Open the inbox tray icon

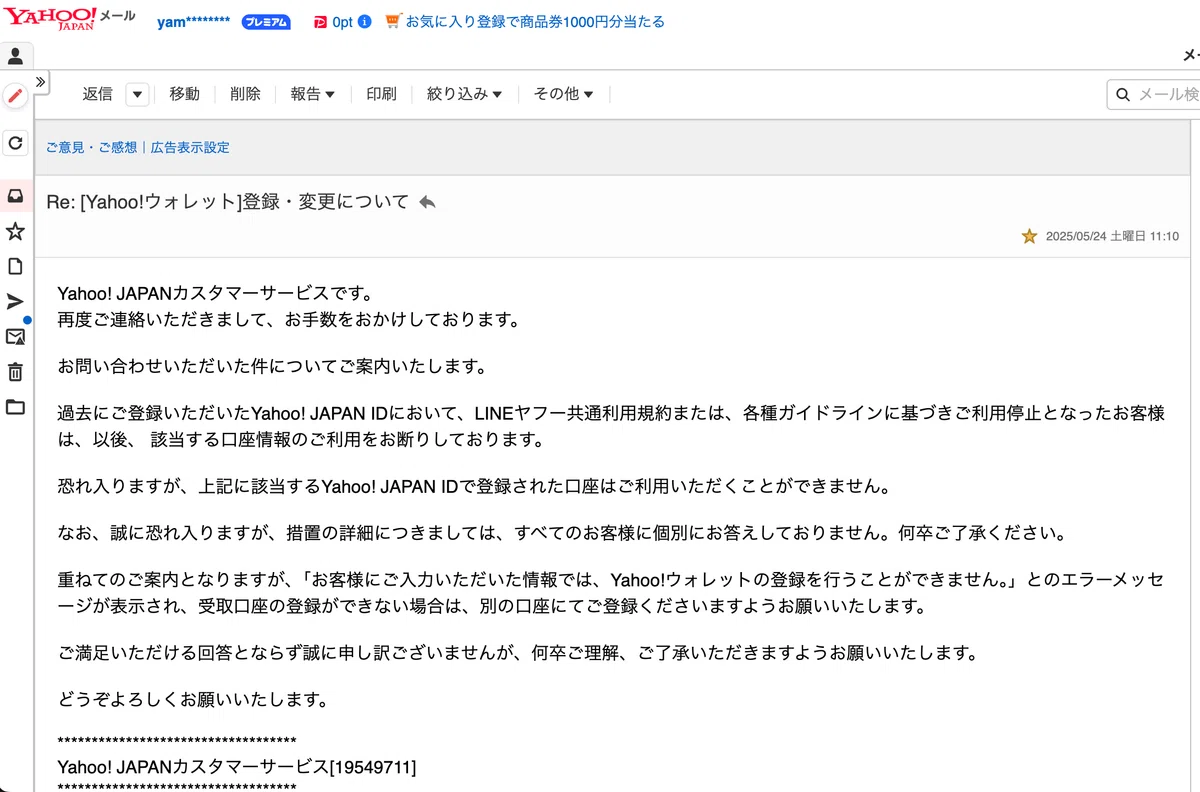click(x=15, y=196)
